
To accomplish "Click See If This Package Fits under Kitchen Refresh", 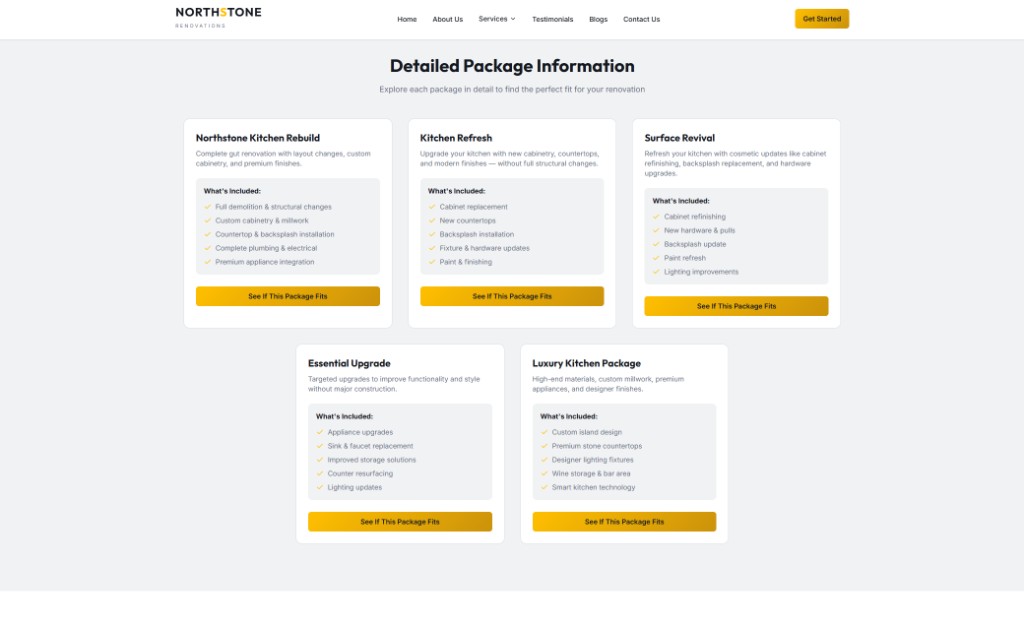I will tap(512, 296).
